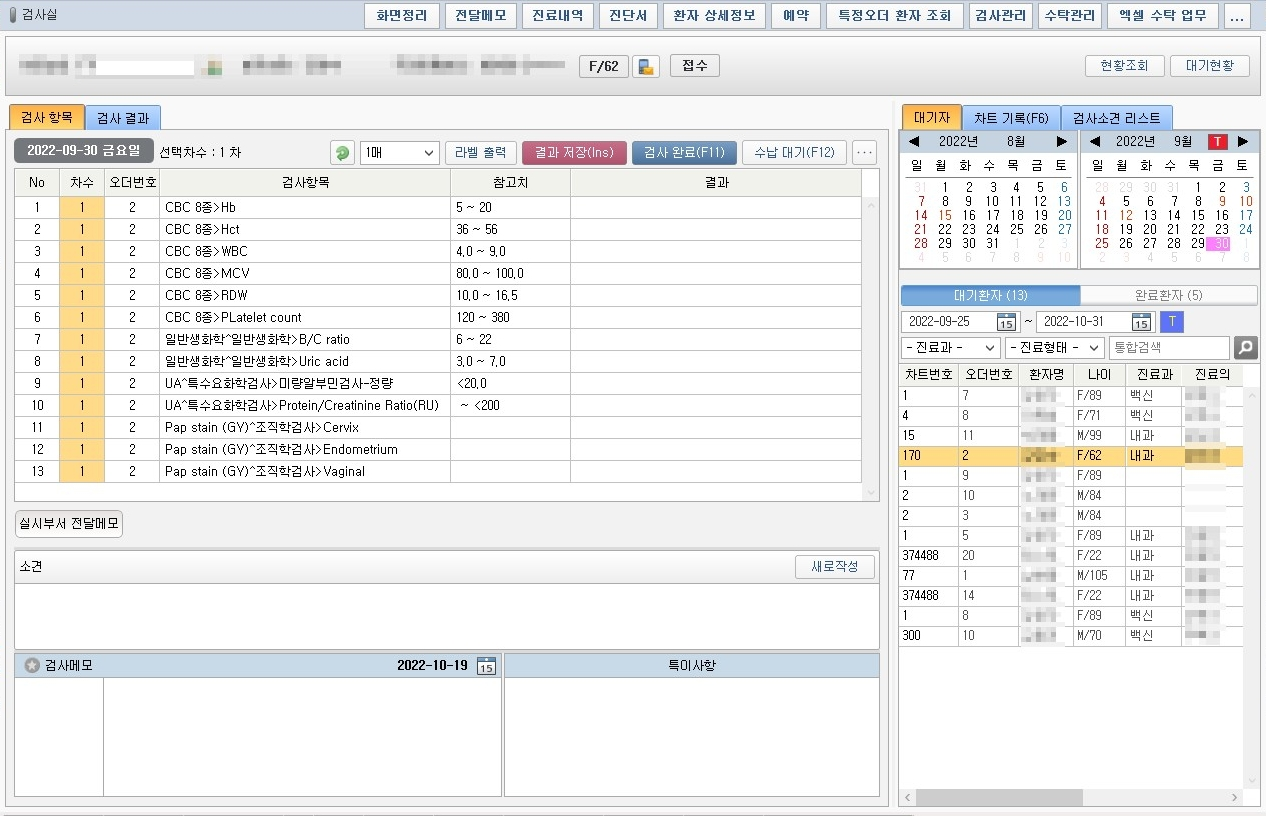This screenshot has width=1266, height=816.
Task: Switch to the 검사 결과 tab
Action: coord(122,118)
